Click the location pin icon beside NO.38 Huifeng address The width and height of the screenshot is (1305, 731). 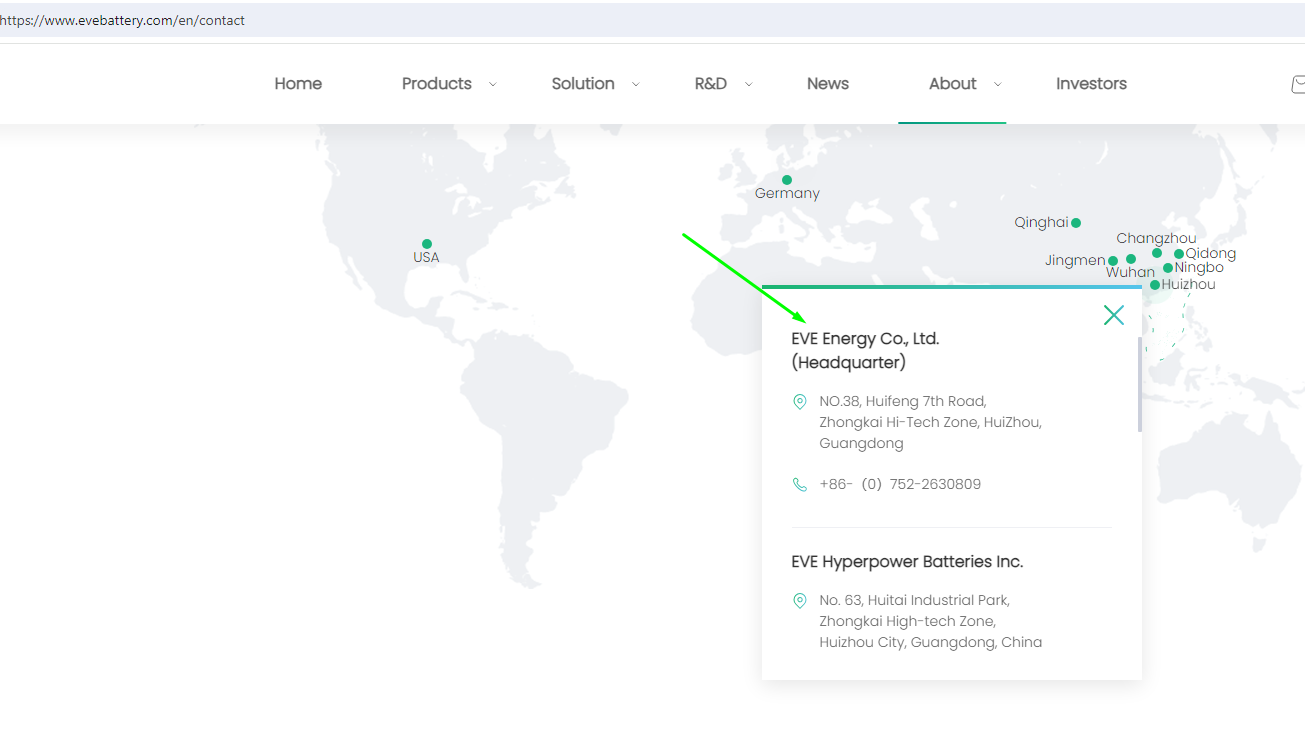click(799, 402)
